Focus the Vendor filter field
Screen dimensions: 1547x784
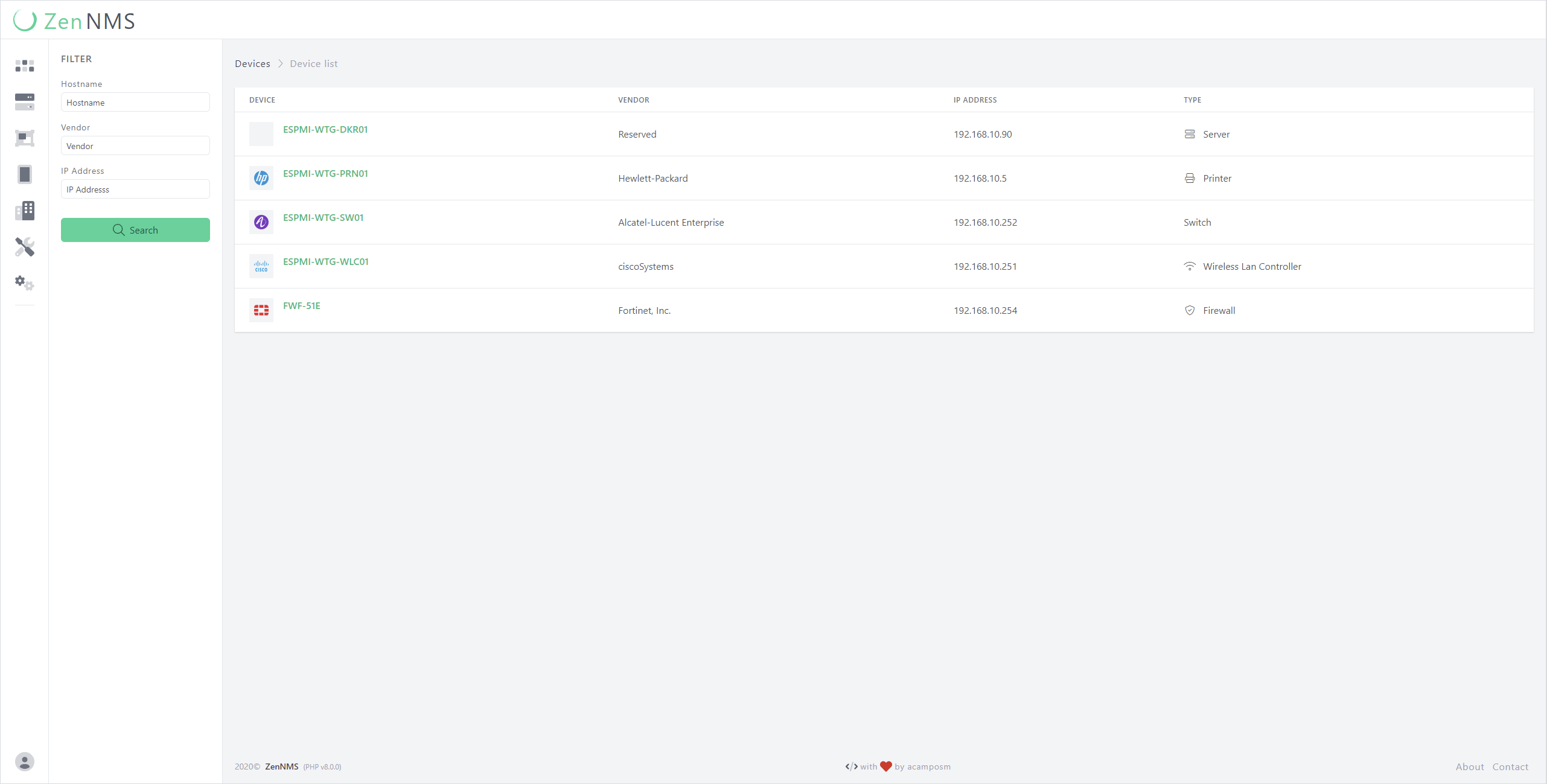click(x=135, y=145)
